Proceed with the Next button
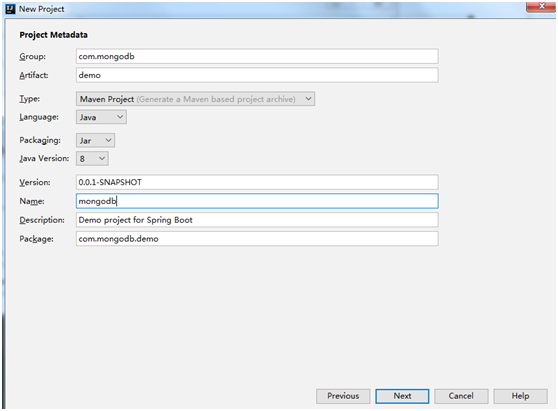Viewport: 558px width, 411px height. [402, 396]
